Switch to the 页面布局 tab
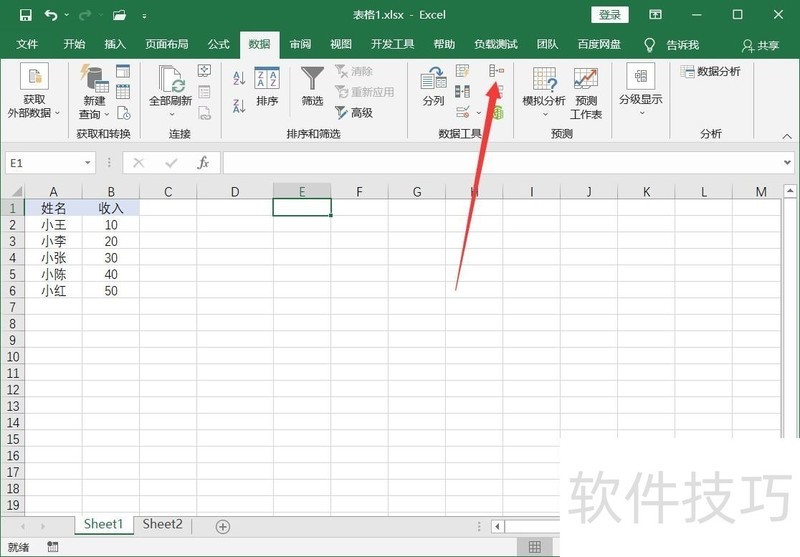This screenshot has width=800, height=557. click(167, 44)
